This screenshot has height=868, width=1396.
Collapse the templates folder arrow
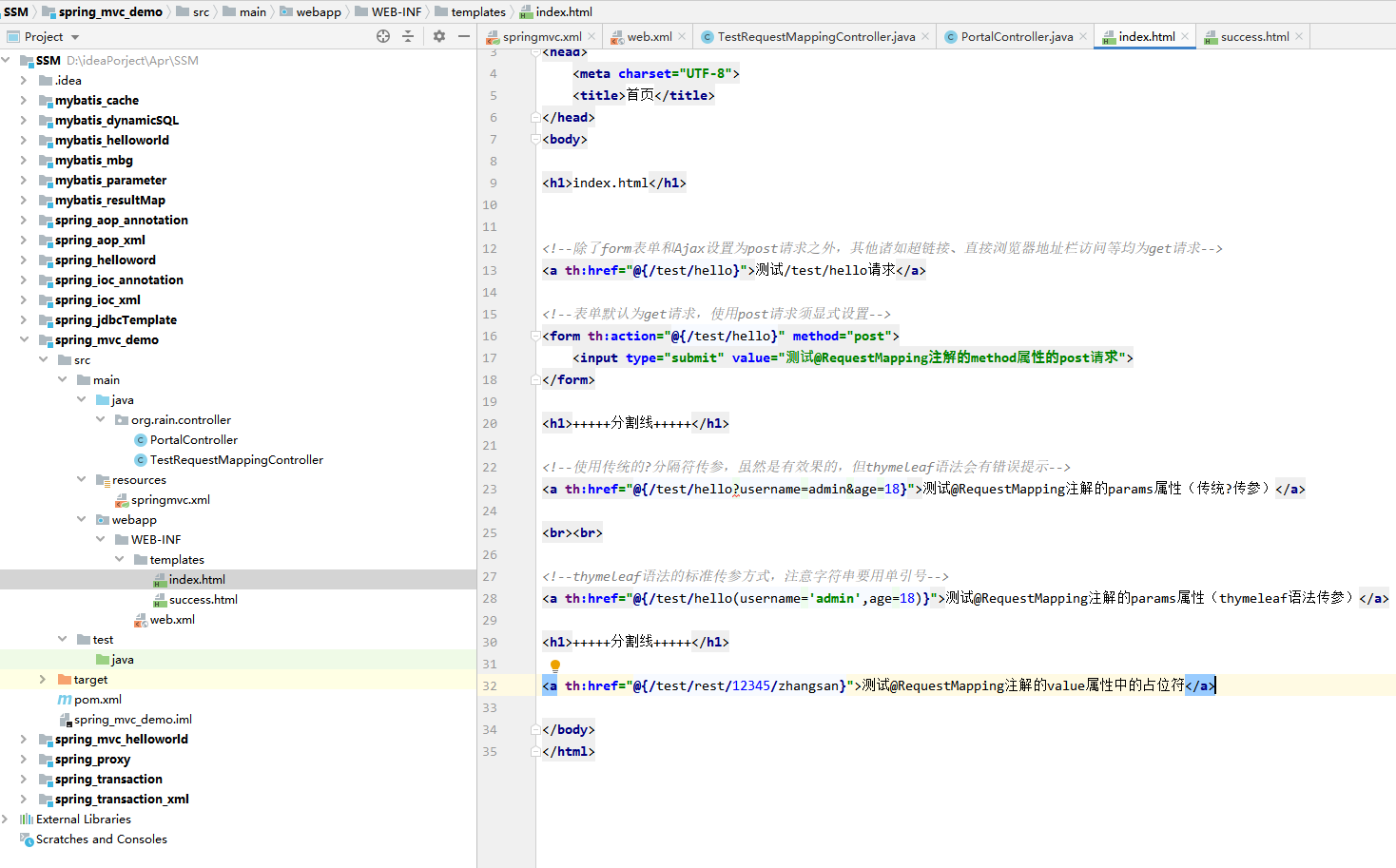(119, 559)
